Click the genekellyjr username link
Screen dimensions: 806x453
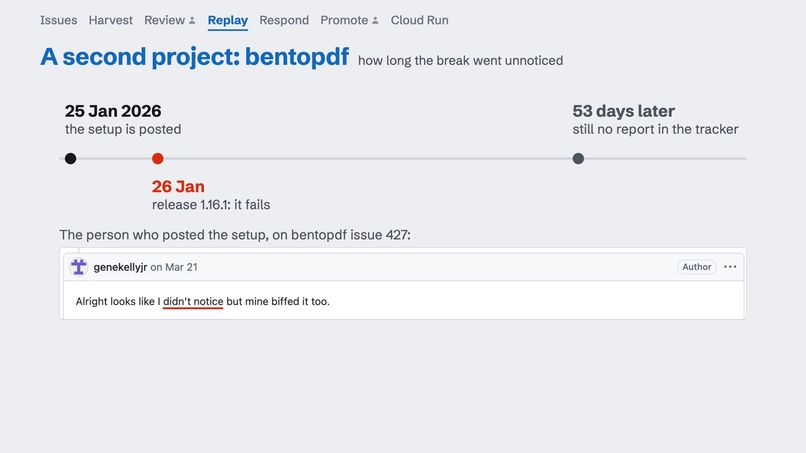click(x=120, y=267)
